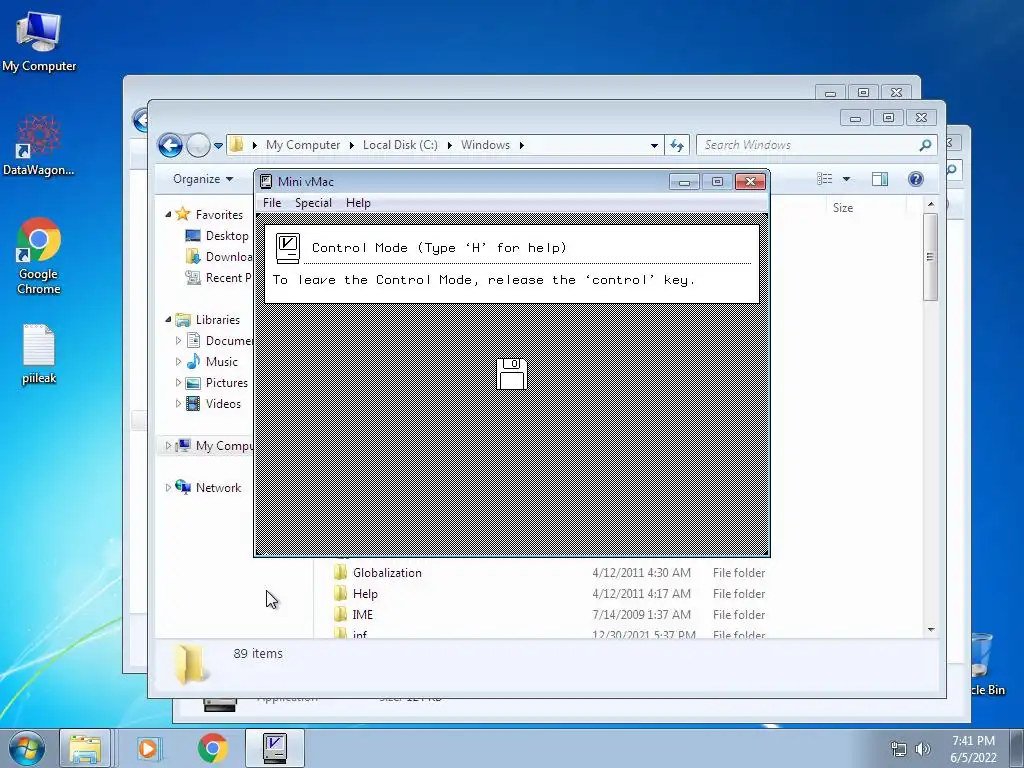Open My Computer desktop icon
This screenshot has height=768, width=1024.
pyautogui.click(x=39, y=40)
